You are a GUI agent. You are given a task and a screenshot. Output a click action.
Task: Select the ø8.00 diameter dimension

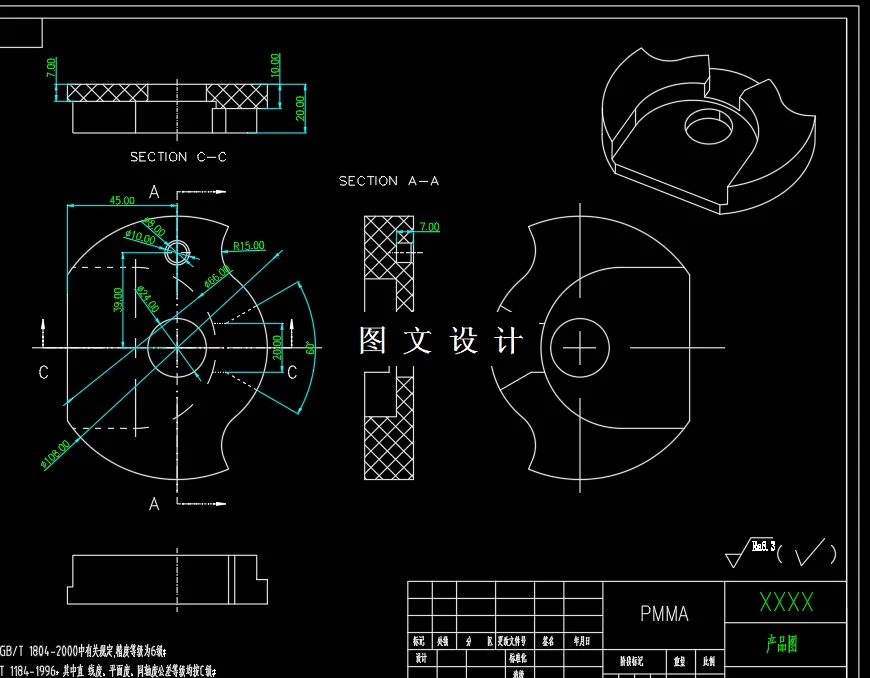(x=154, y=226)
